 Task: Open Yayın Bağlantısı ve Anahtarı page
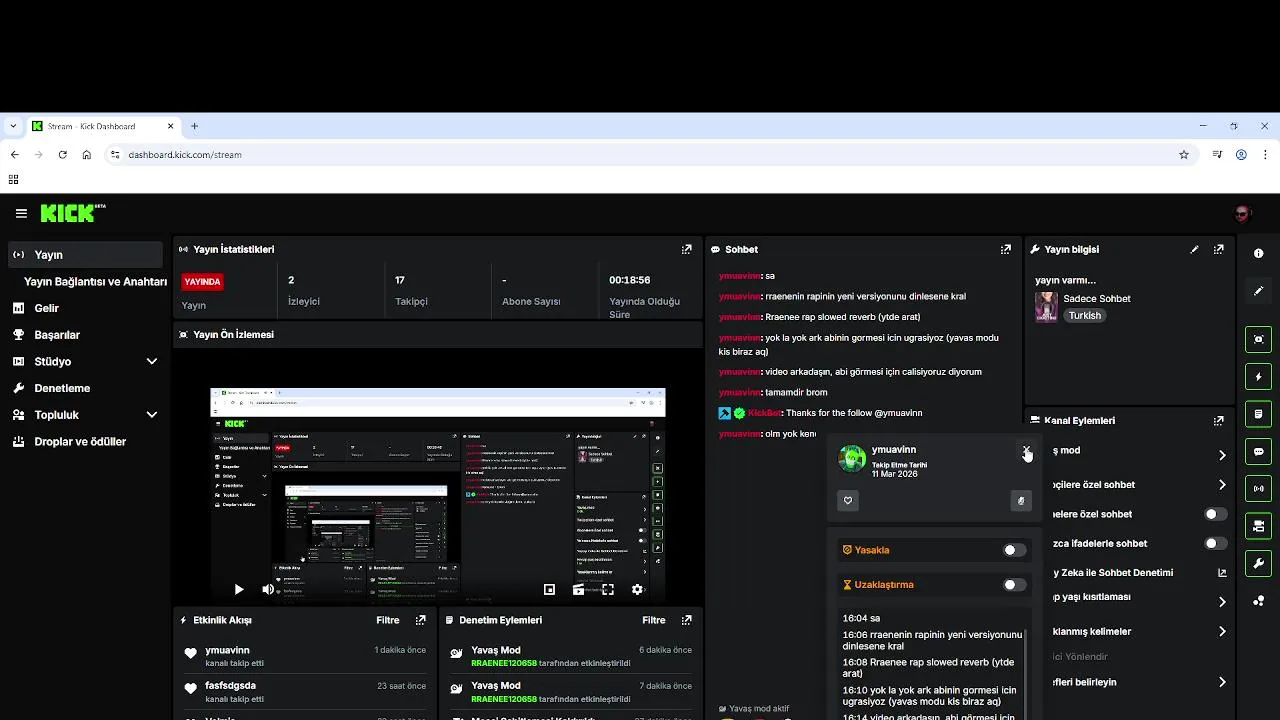(95, 282)
